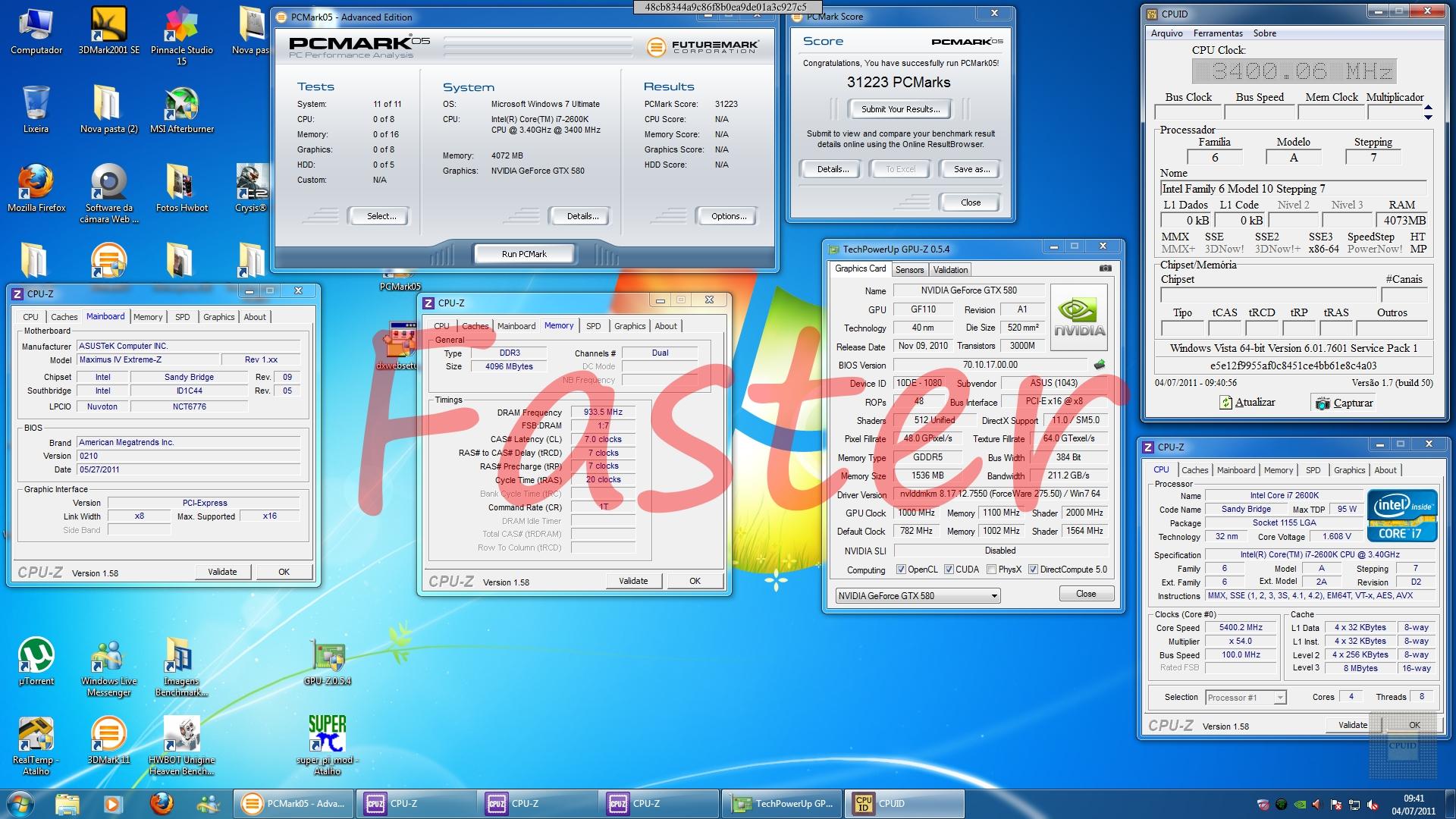Open Fotos Hwbot folder
The height and width of the screenshot is (819, 1456).
tap(181, 188)
